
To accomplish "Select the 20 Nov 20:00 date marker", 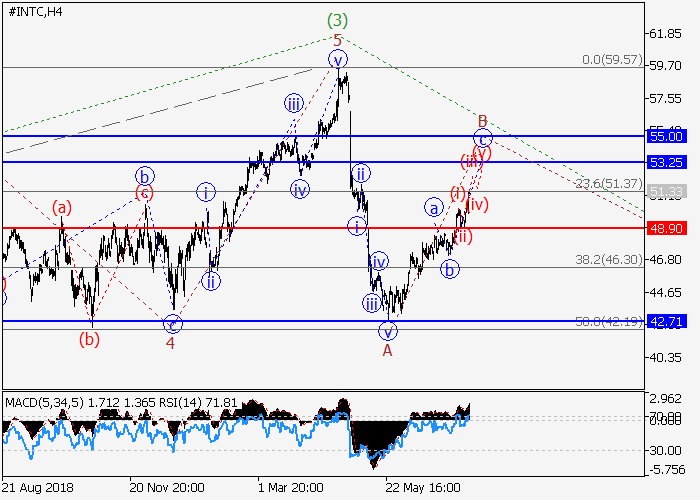I will click(167, 488).
